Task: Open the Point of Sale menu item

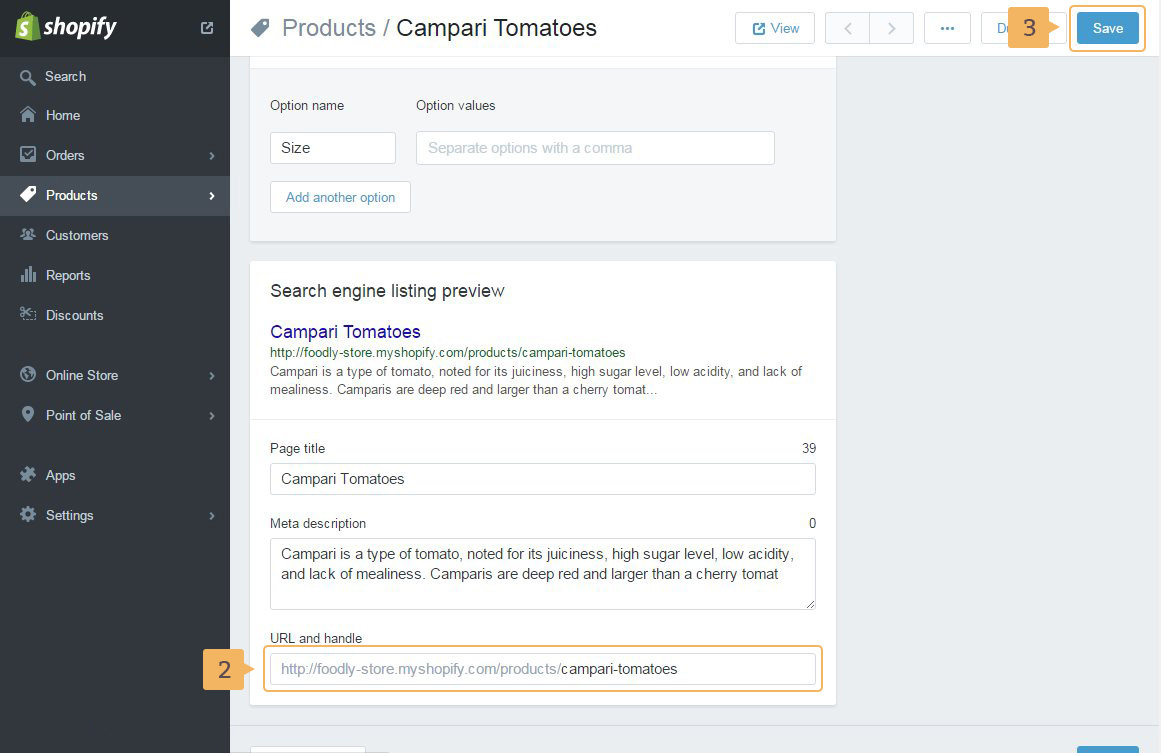Action: pos(83,415)
